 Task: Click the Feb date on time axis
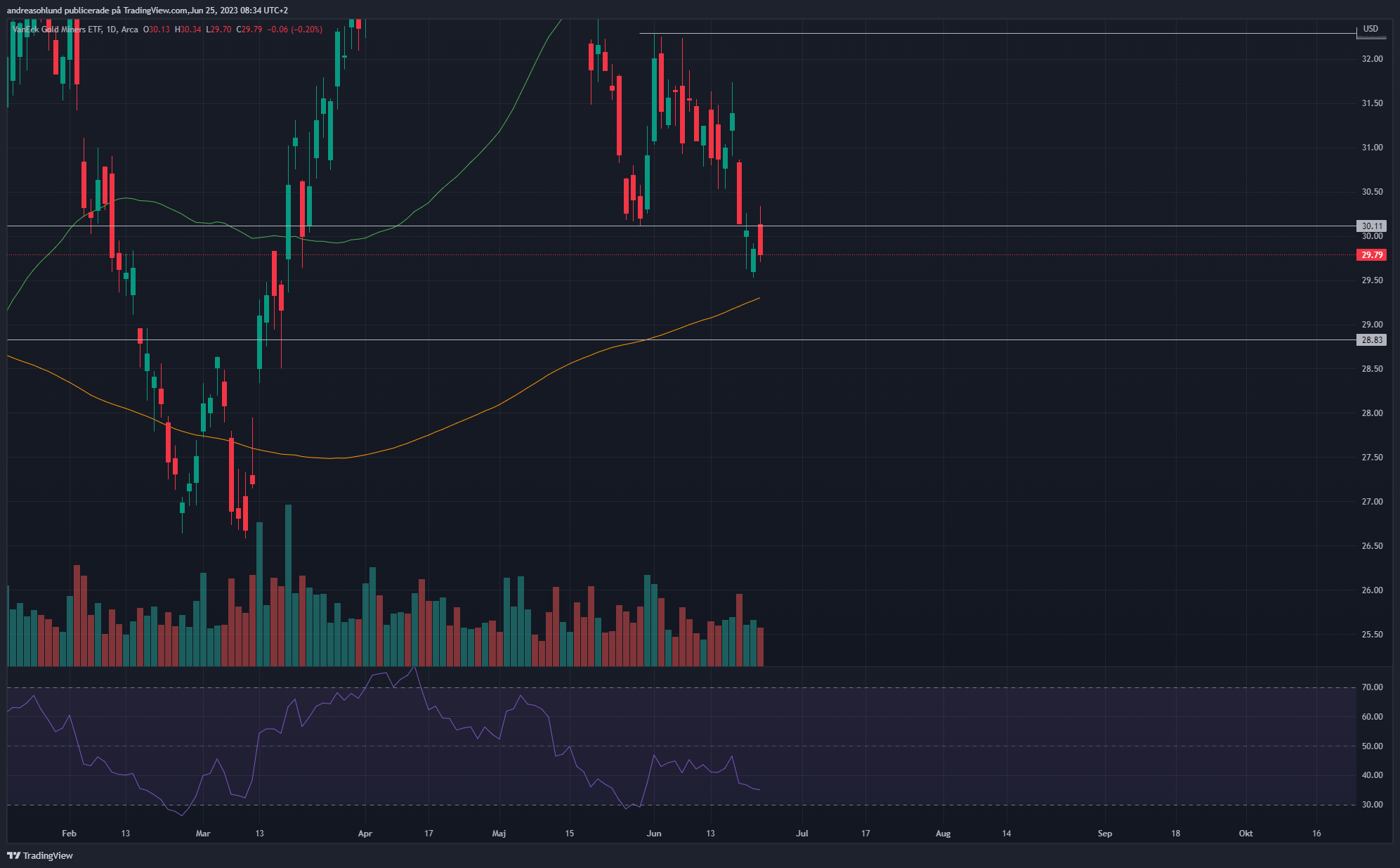pyautogui.click(x=69, y=834)
